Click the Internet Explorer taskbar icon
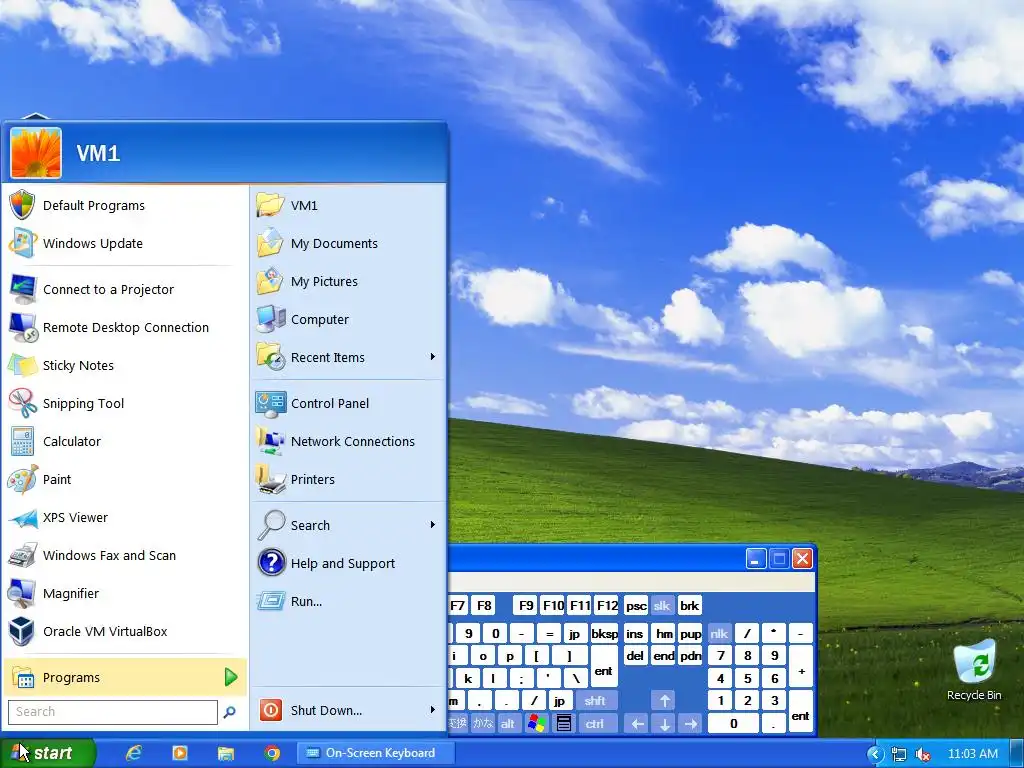The height and width of the screenshot is (768, 1024). point(134,753)
